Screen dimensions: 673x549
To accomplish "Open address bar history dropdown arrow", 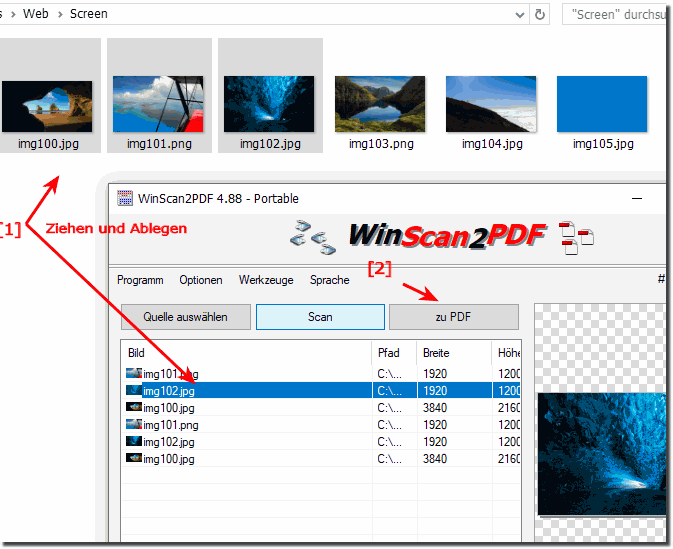I will point(519,15).
